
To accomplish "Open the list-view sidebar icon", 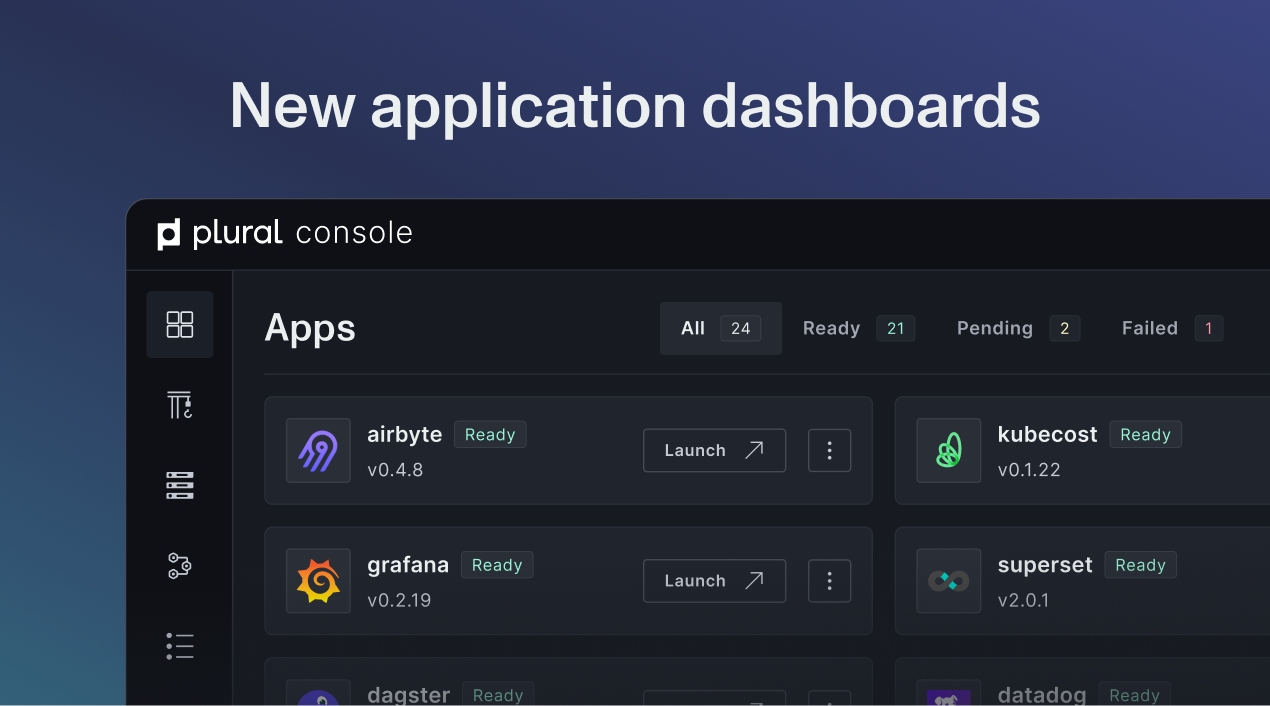I will (x=180, y=646).
